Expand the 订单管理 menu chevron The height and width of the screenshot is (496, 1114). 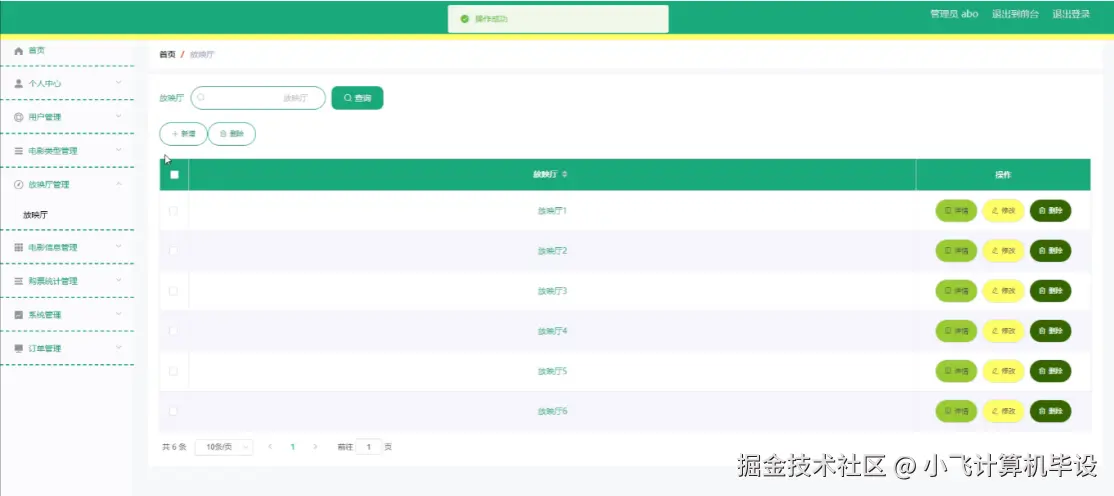119,347
